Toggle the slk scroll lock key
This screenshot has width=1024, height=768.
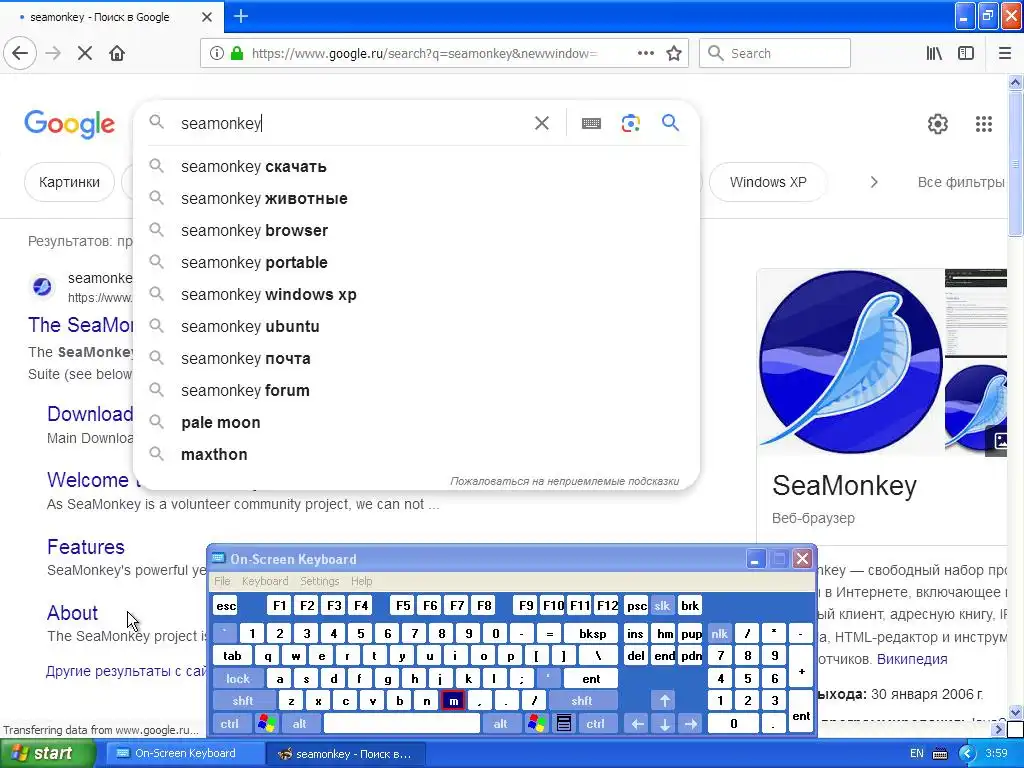(662, 605)
